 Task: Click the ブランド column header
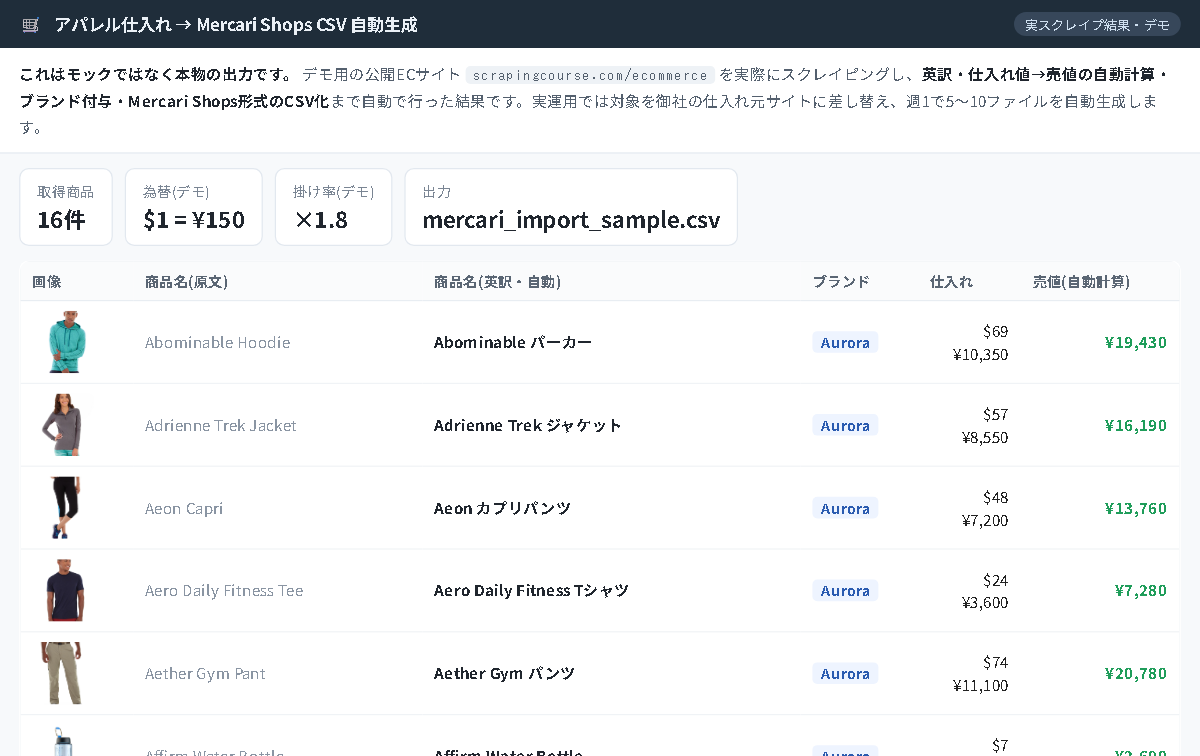(x=841, y=282)
